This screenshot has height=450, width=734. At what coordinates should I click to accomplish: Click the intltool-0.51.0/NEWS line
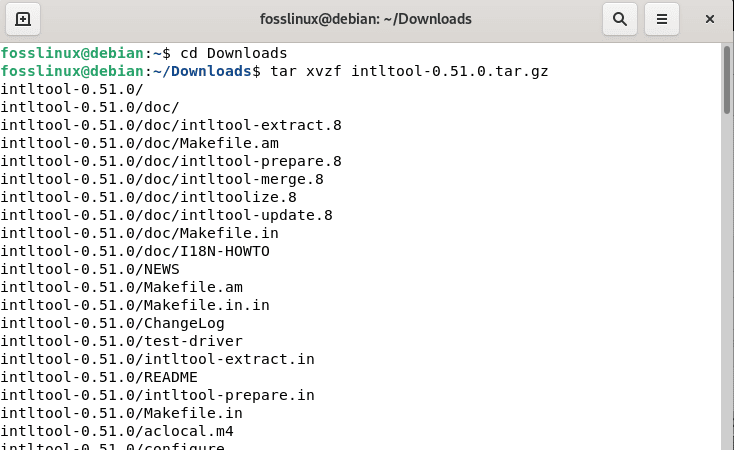tap(90, 269)
